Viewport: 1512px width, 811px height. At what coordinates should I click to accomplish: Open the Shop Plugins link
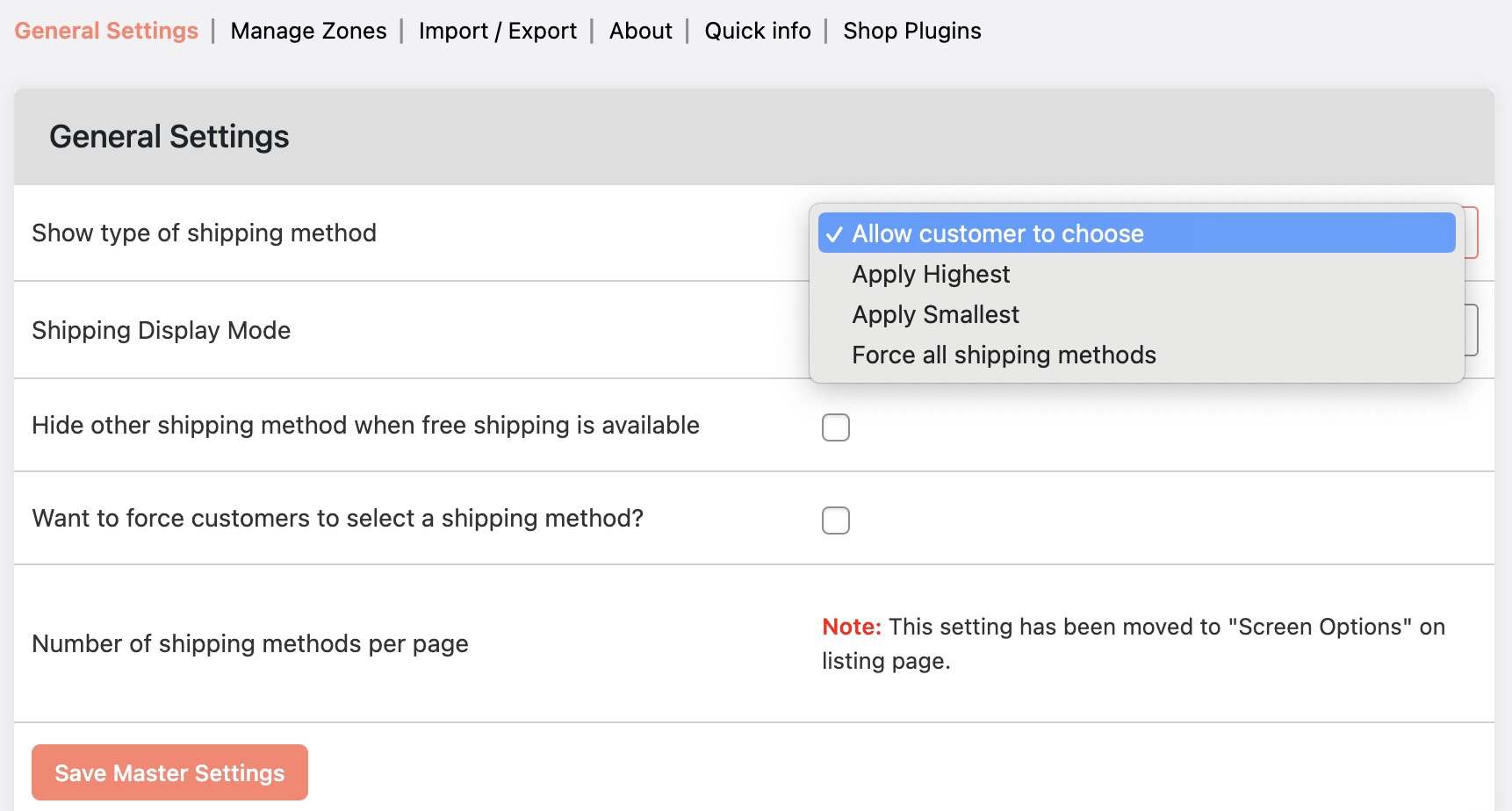pos(911,31)
